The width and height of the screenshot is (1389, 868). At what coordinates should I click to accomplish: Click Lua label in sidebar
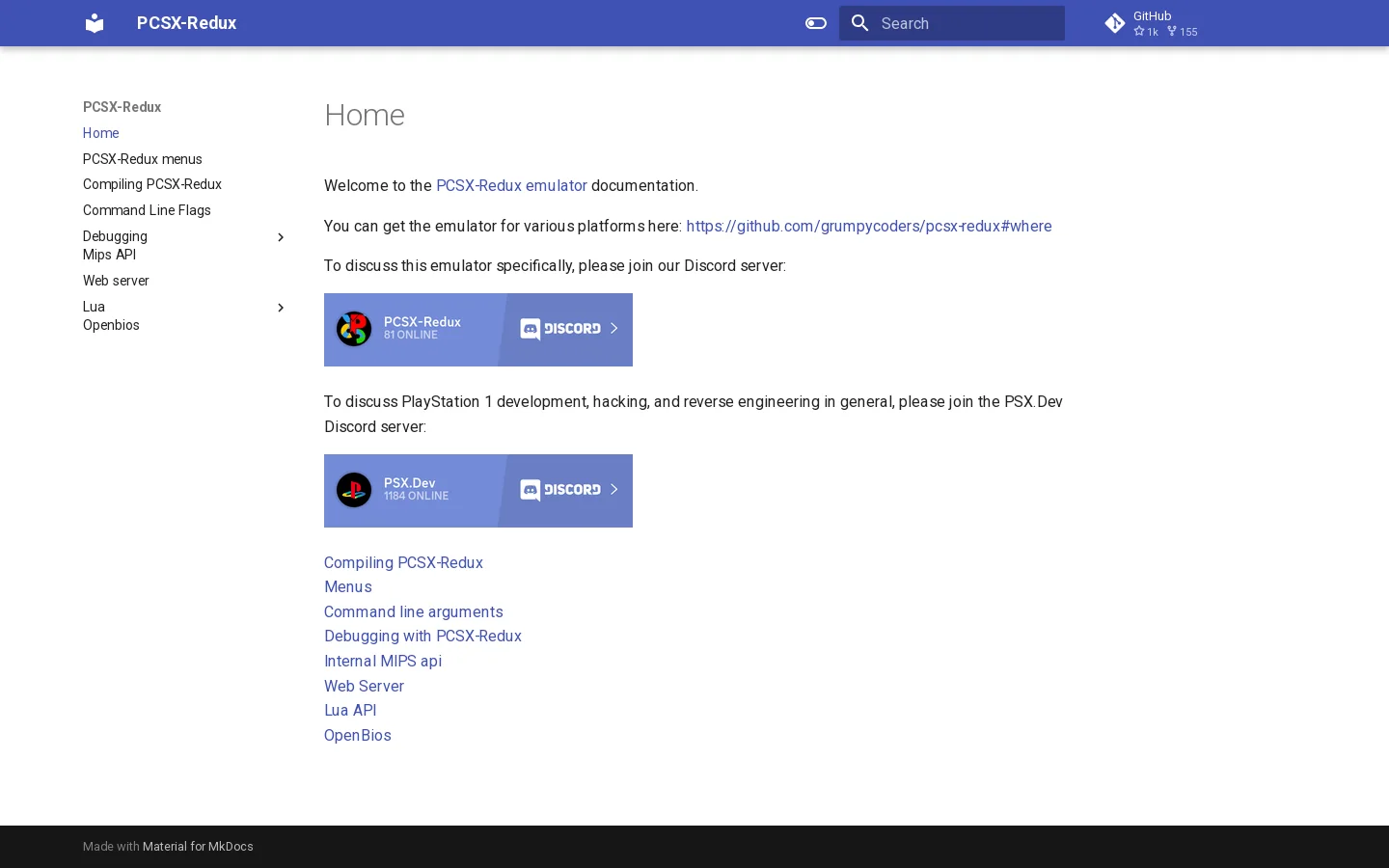(x=94, y=307)
